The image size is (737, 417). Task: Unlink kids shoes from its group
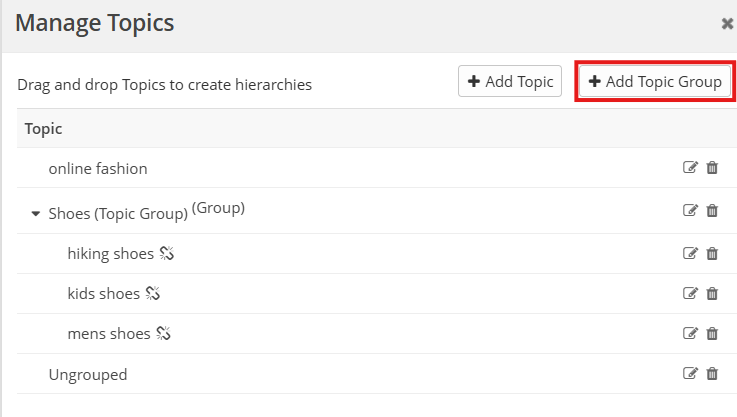[x=153, y=294]
